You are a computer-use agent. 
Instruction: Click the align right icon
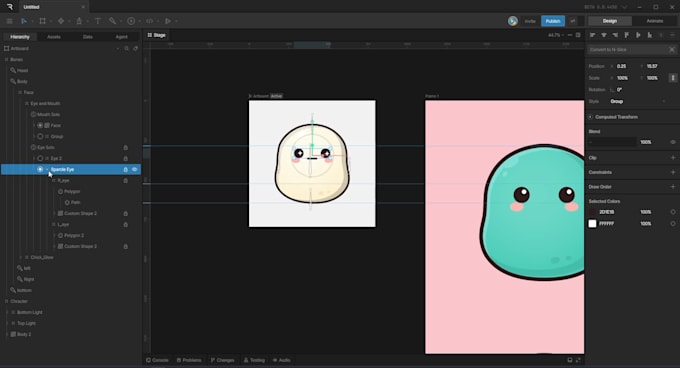[x=615, y=35]
